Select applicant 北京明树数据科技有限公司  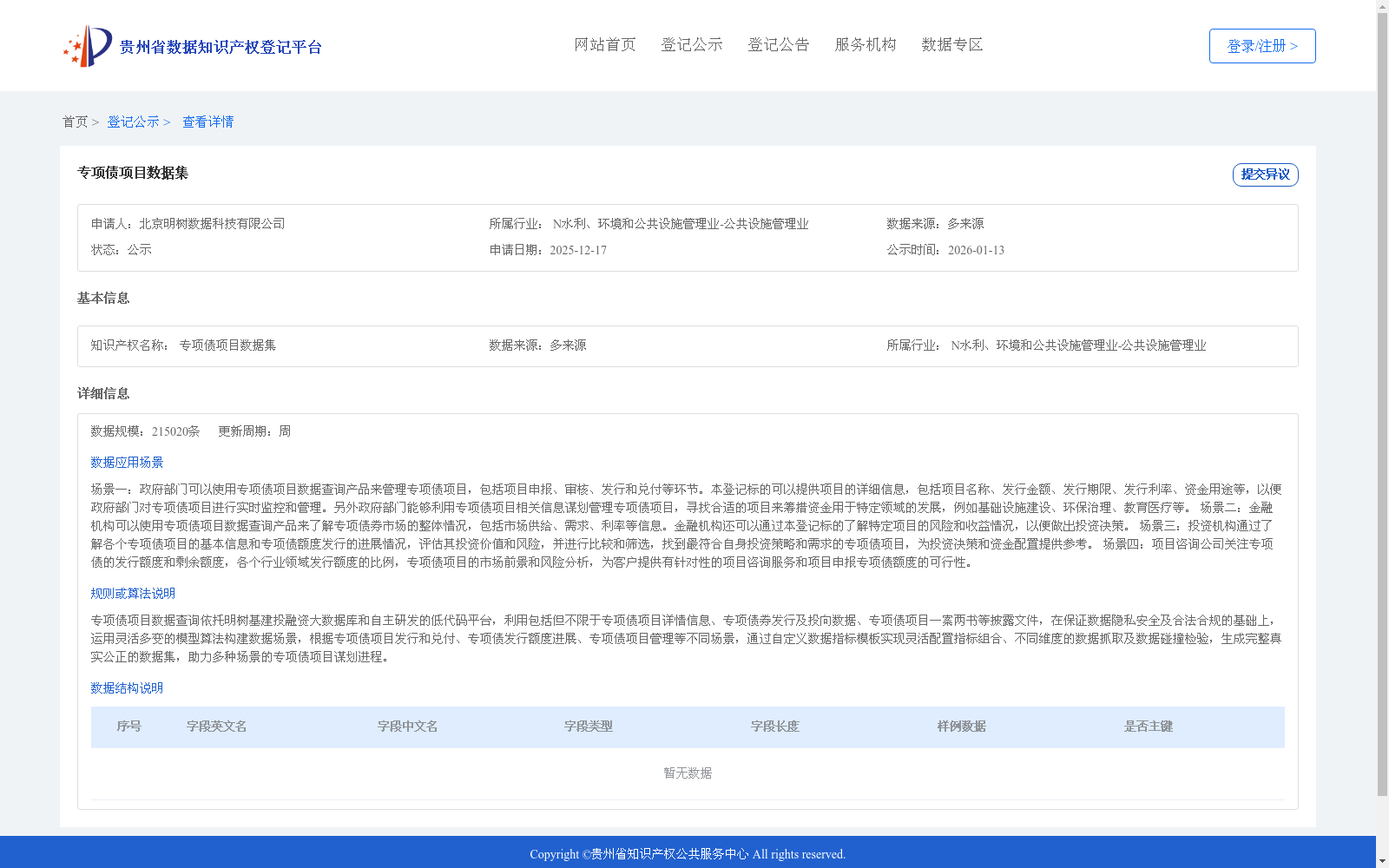212,224
